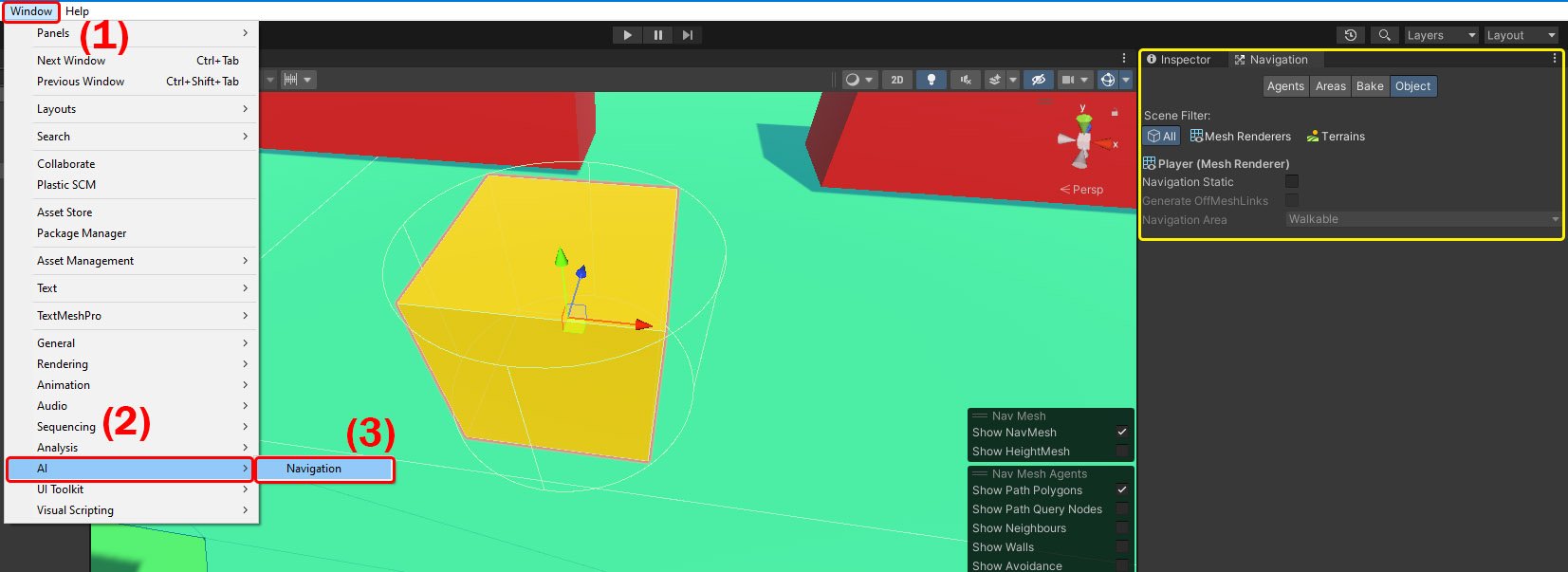Expand the Navigation Area Walkable dropdown
The width and height of the screenshot is (1568, 572).
pyautogui.click(x=1422, y=219)
